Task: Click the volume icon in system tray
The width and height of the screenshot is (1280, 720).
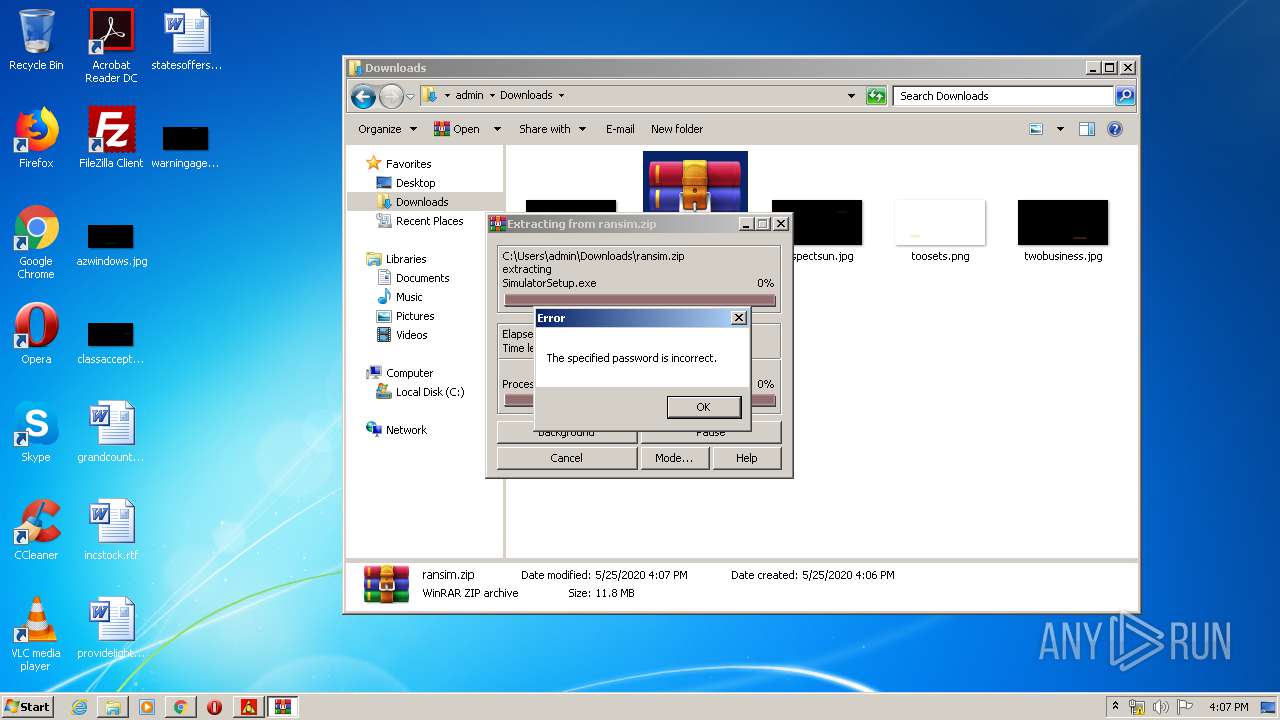Action: click(1160, 707)
